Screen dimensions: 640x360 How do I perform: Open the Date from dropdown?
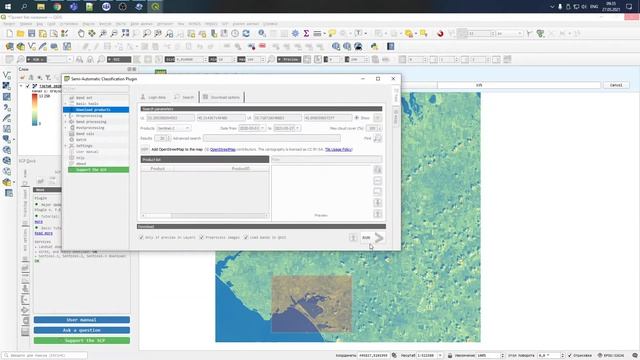coord(251,128)
